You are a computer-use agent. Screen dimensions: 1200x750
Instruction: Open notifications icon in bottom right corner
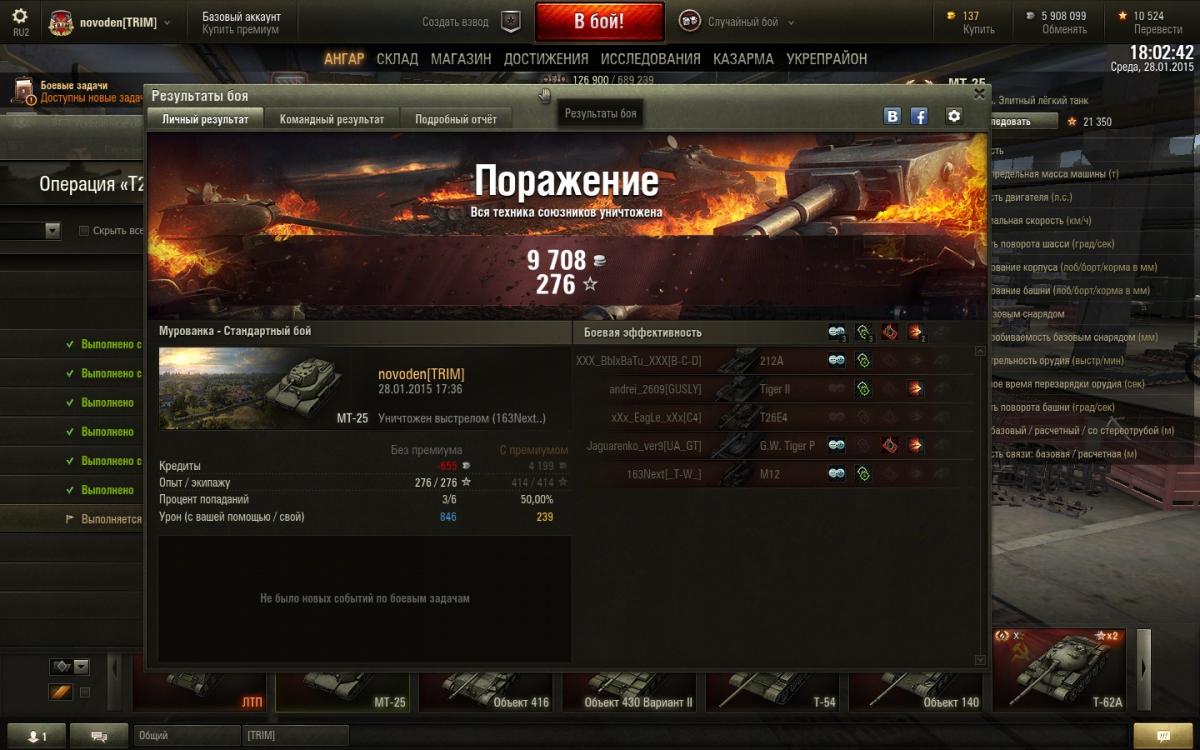click(x=1164, y=736)
